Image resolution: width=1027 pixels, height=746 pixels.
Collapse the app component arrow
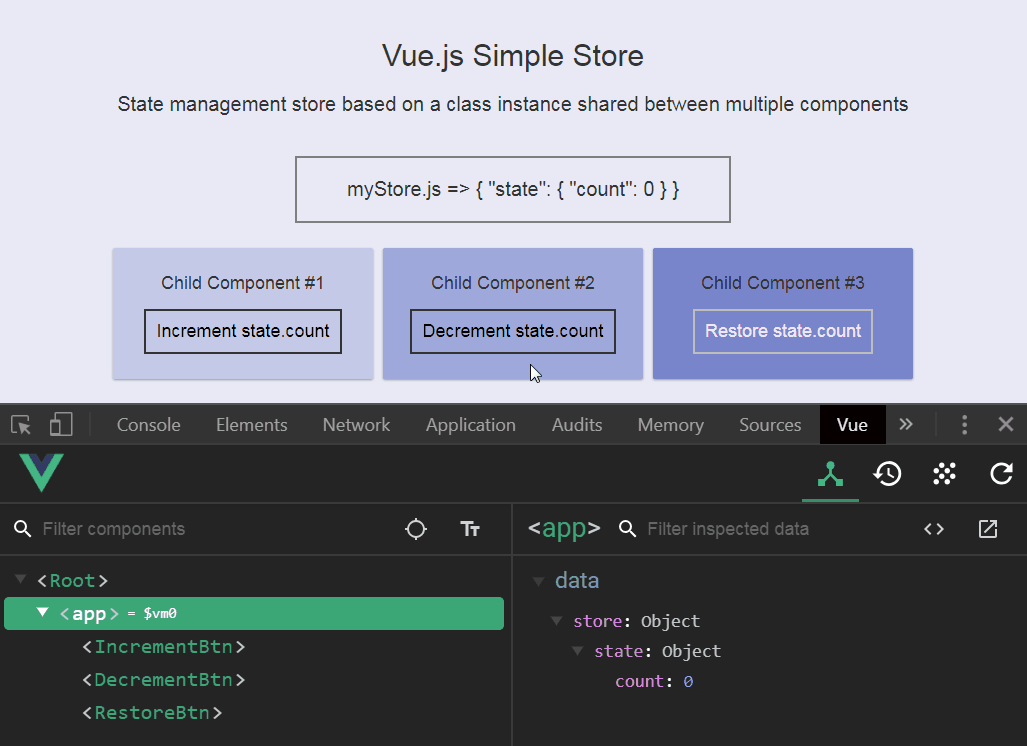click(x=43, y=612)
